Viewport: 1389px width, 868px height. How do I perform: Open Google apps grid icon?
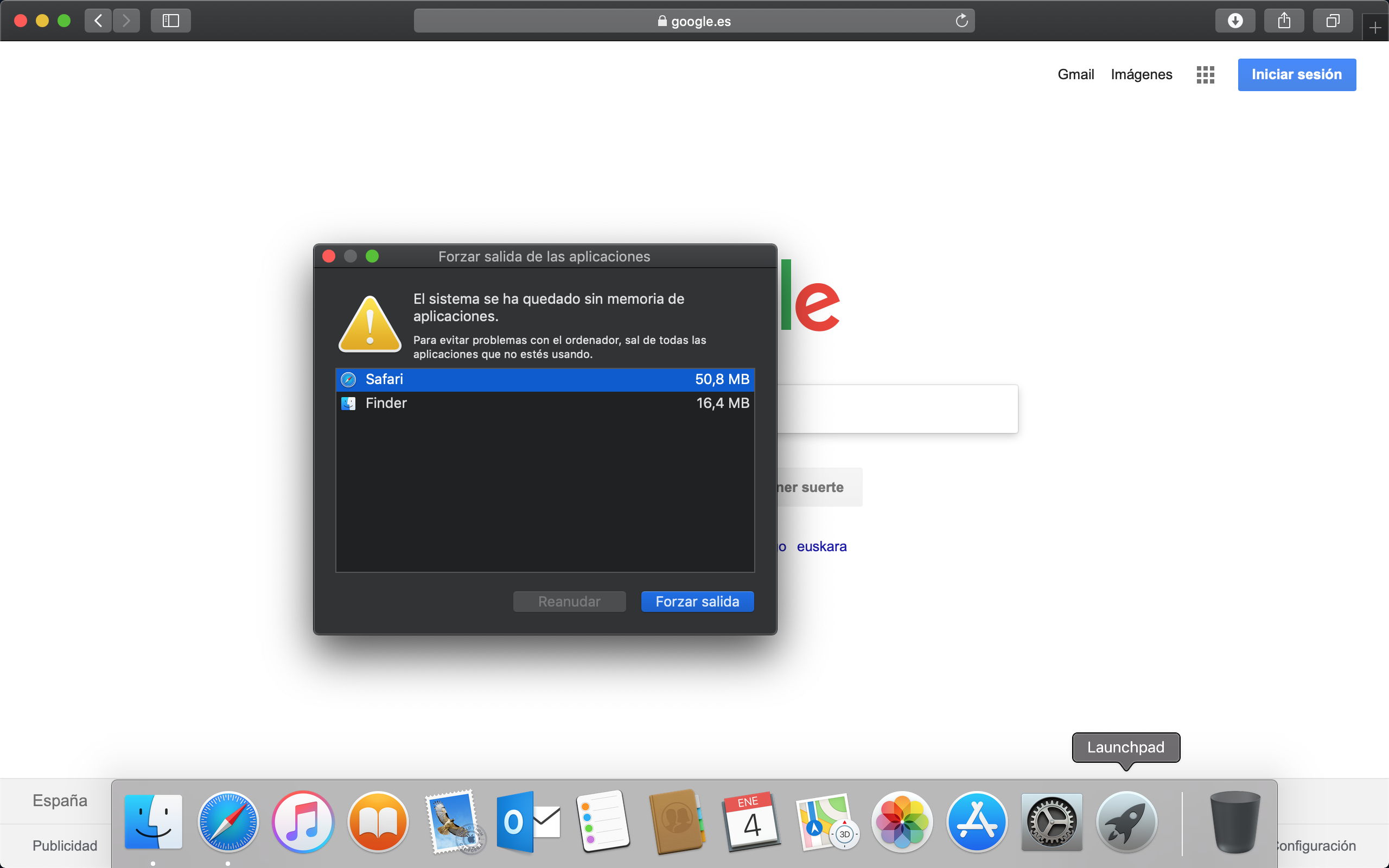pos(1205,75)
